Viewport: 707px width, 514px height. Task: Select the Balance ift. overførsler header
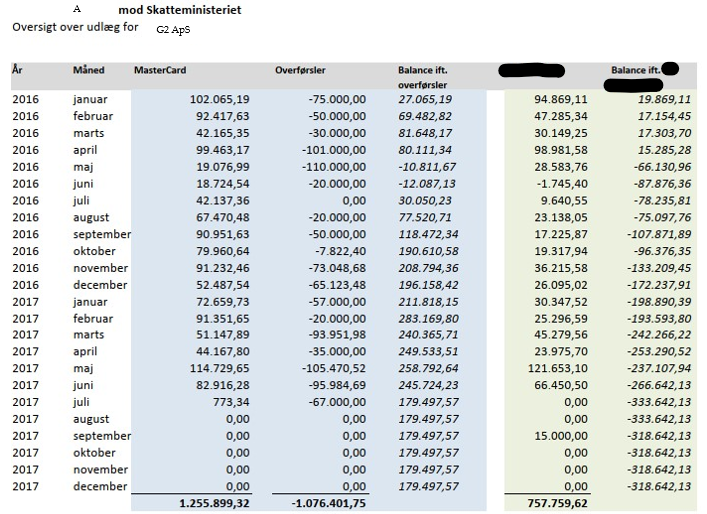(x=422, y=77)
